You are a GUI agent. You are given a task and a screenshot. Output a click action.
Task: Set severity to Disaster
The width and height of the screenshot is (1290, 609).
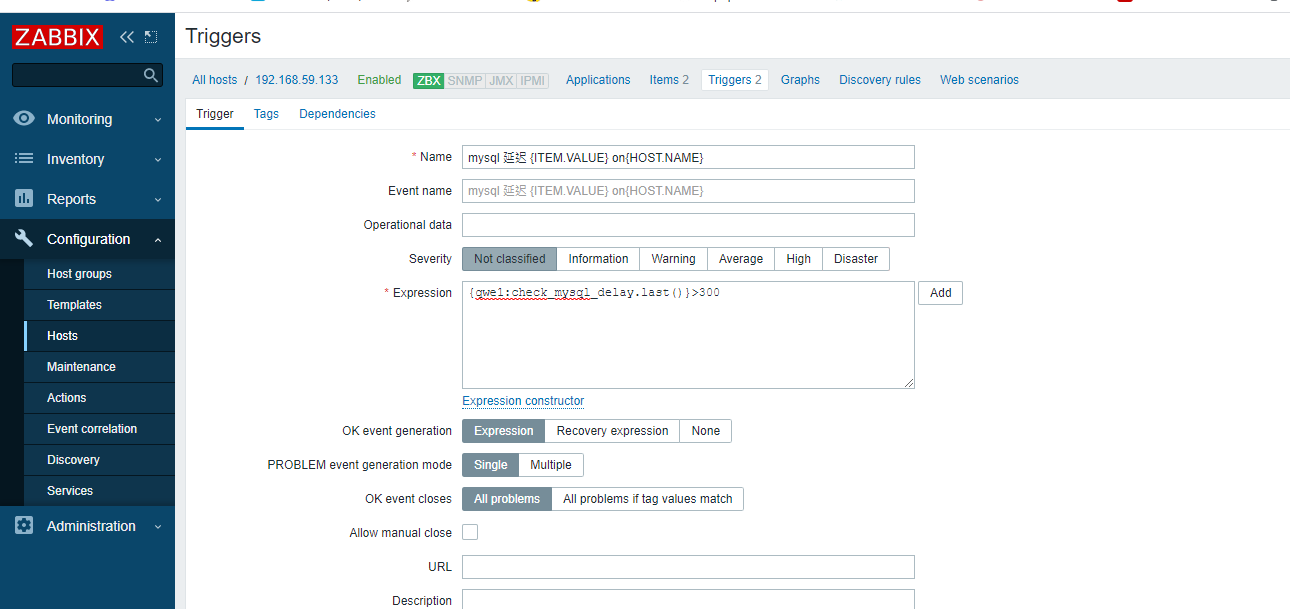[855, 259]
